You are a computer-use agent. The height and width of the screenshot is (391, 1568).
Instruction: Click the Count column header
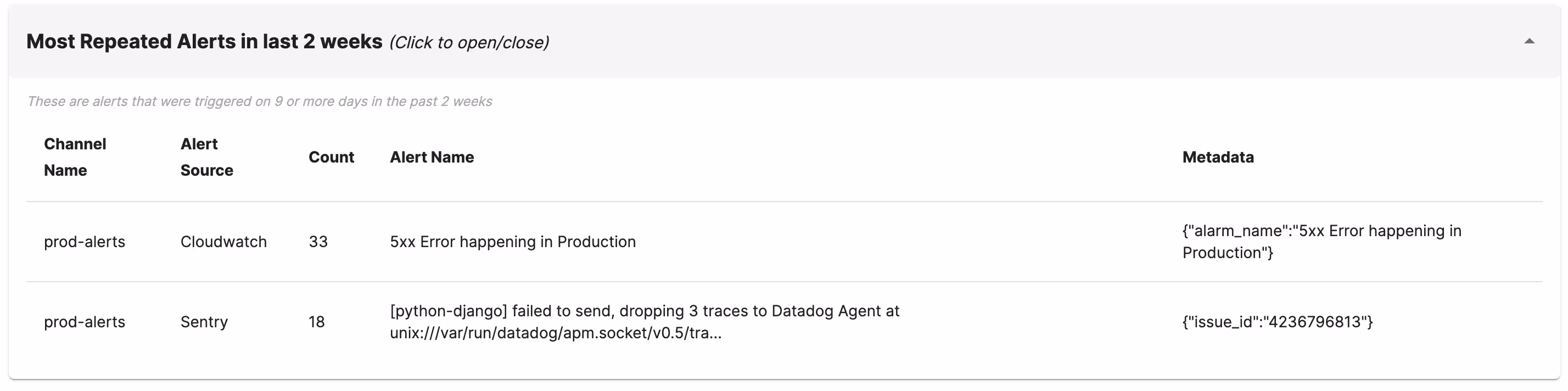pyautogui.click(x=331, y=157)
